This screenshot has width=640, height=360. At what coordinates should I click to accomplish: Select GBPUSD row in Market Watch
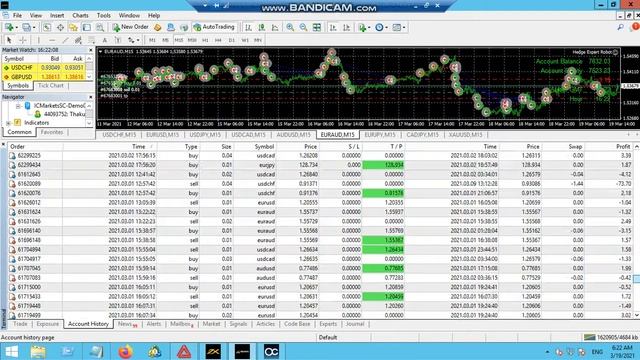coord(44,77)
